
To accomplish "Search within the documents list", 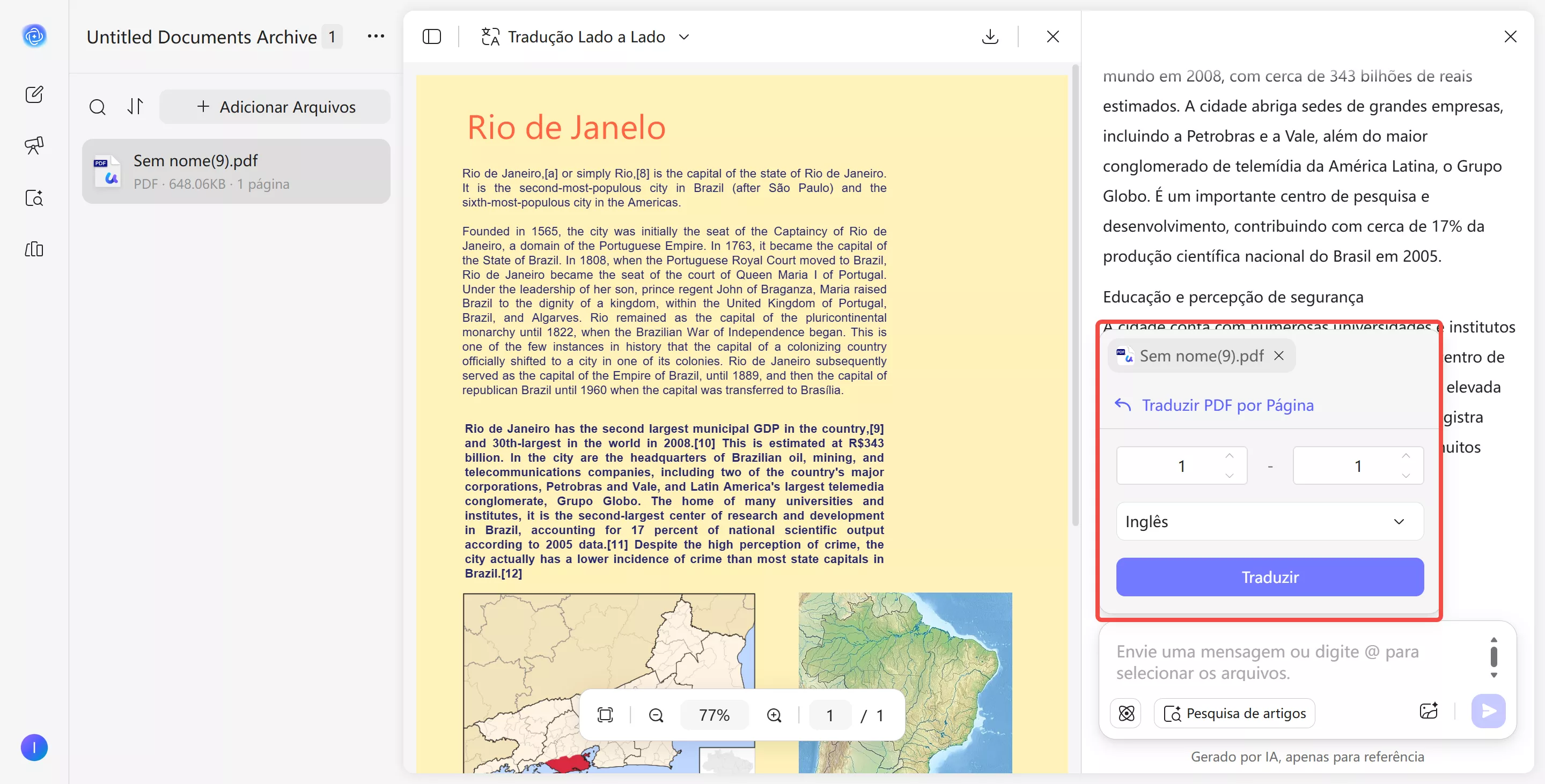I will (98, 107).
